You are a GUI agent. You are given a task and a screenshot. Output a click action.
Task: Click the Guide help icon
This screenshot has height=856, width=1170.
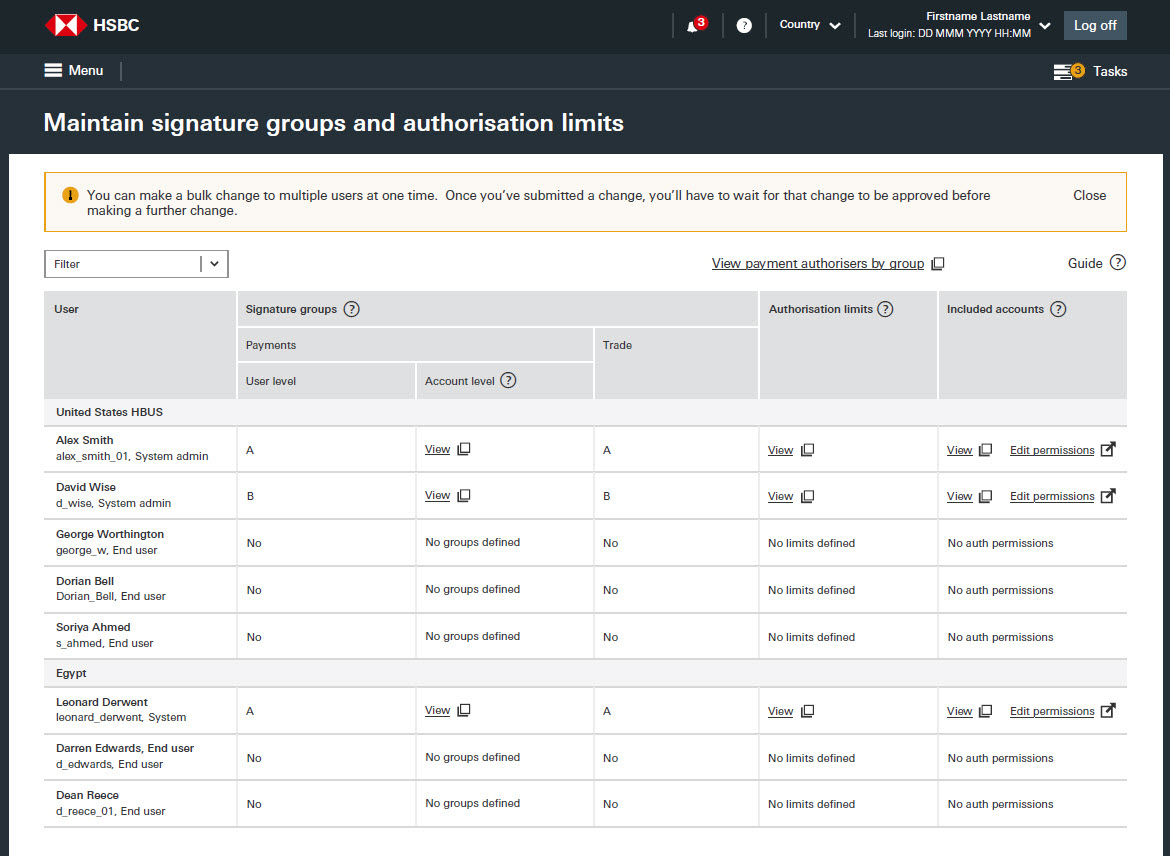[x=1117, y=263]
